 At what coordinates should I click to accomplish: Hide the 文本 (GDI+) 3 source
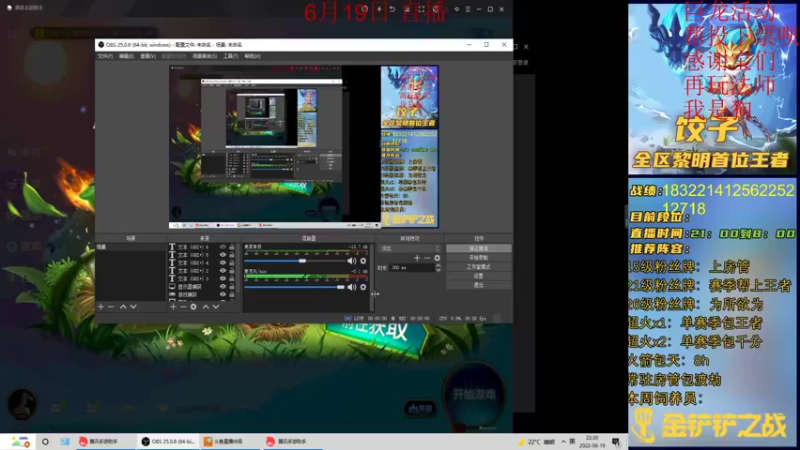point(222,279)
